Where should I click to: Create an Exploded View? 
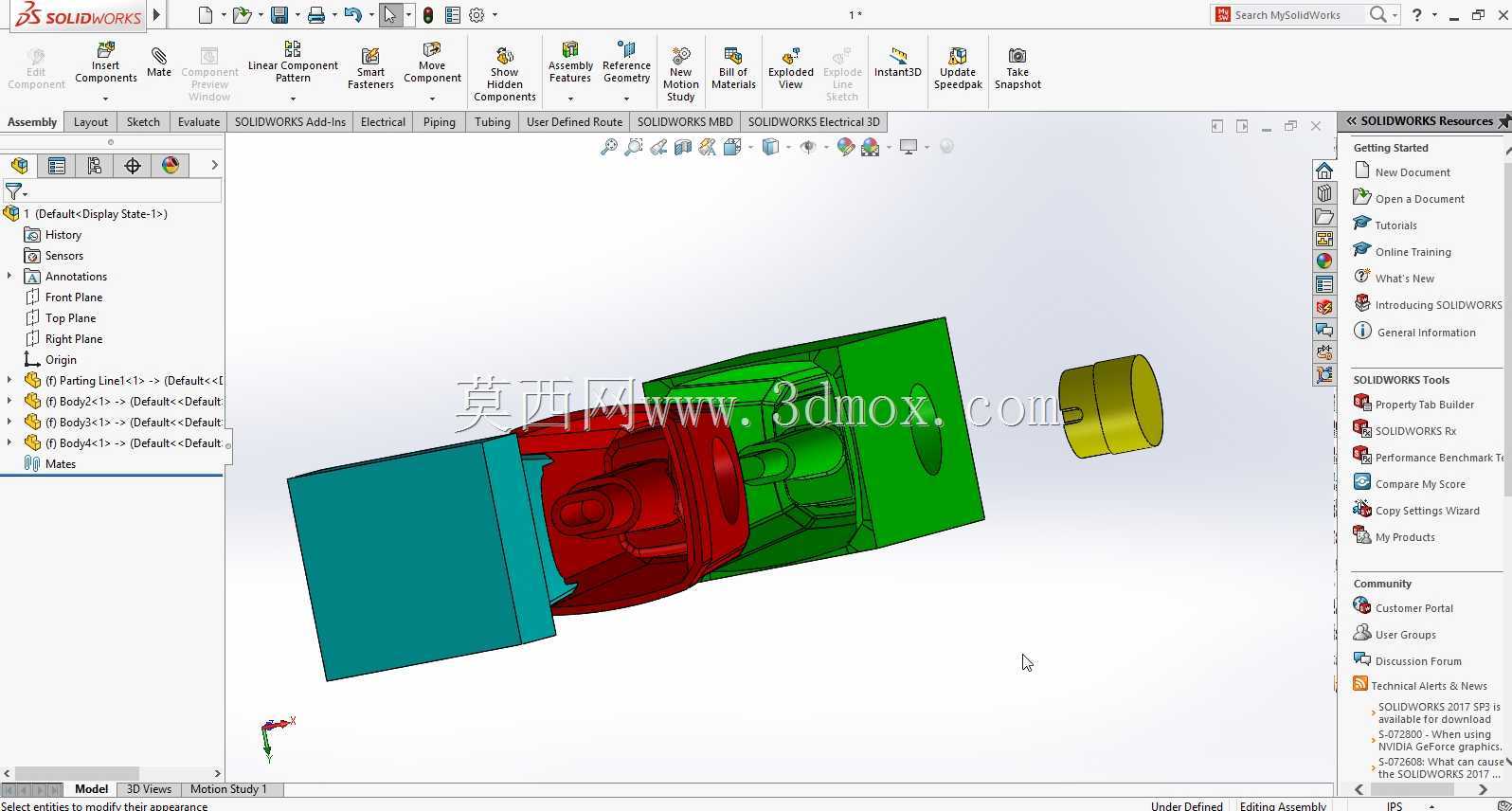point(791,68)
